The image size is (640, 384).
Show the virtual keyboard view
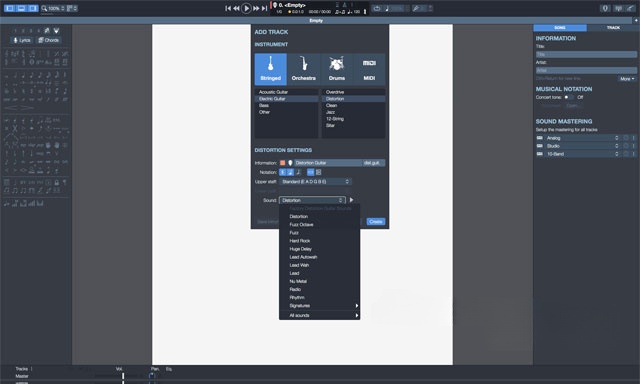[619, 8]
